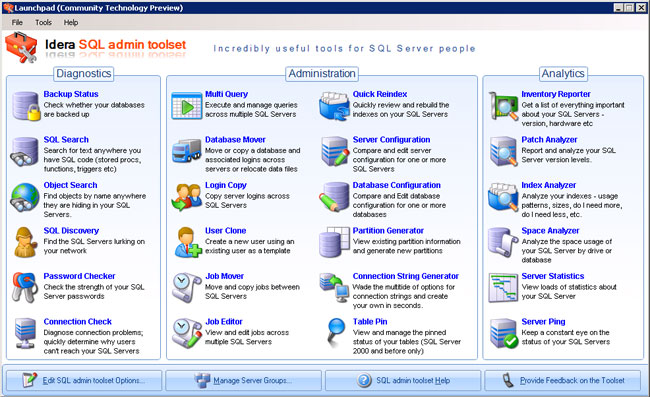
Task: Open the Backup Status database lock icon
Action: (26, 106)
